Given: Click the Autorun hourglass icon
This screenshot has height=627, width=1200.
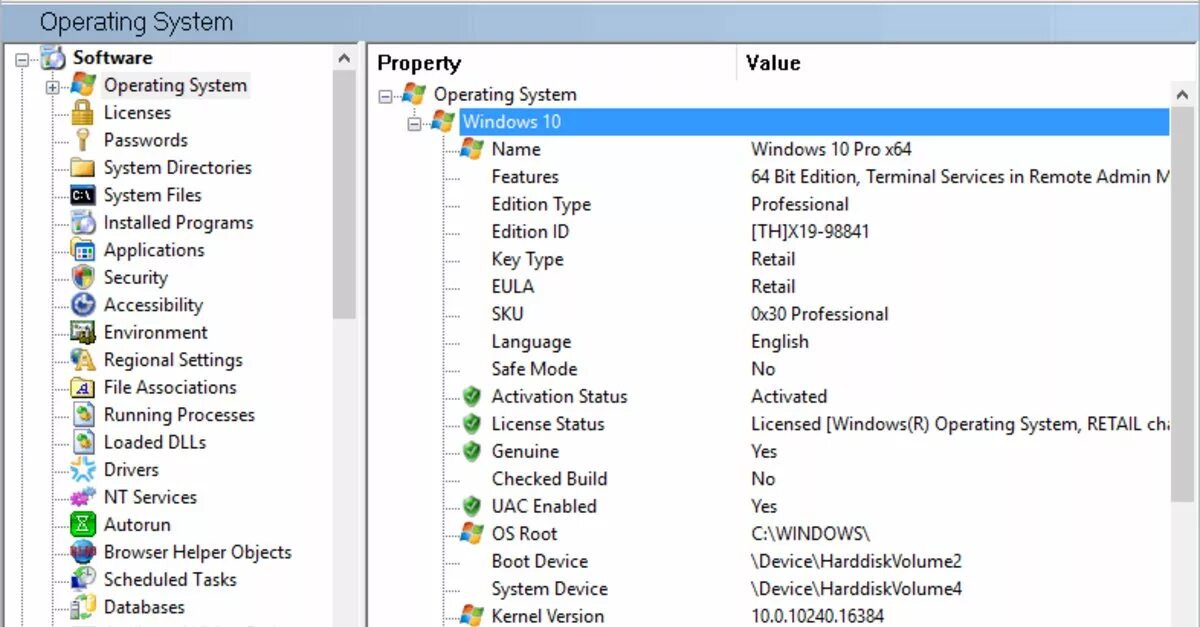Looking at the screenshot, I should (x=84, y=524).
